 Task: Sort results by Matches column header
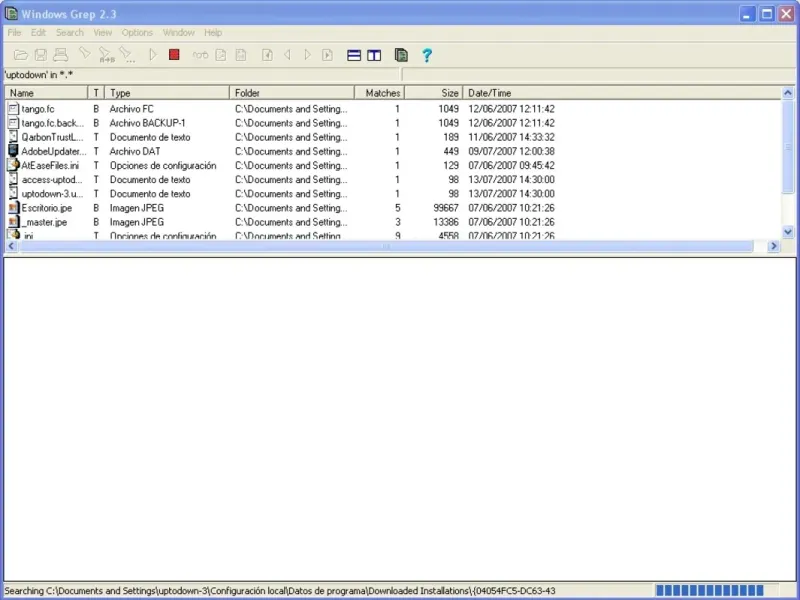(380, 93)
